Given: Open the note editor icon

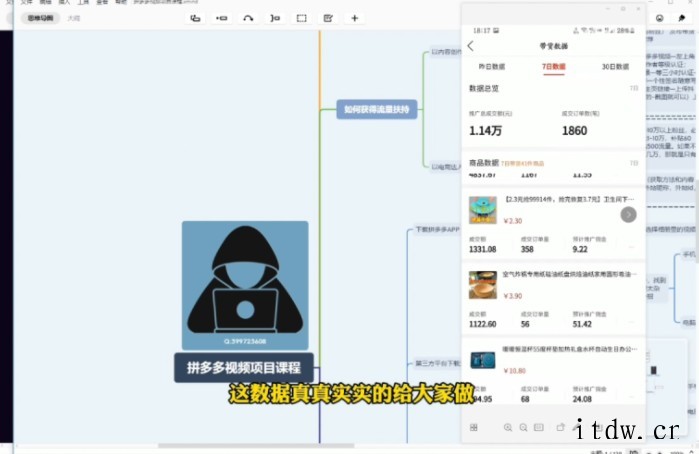Looking at the screenshot, I should pos(328,18).
